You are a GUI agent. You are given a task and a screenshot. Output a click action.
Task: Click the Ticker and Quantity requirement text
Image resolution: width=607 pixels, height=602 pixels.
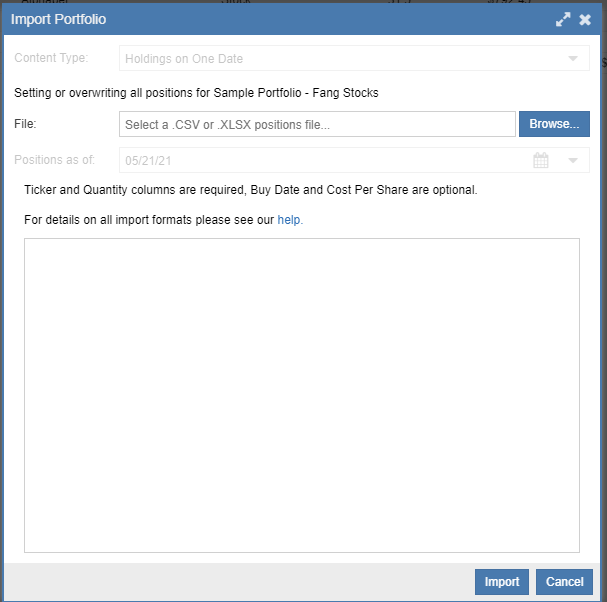[x=250, y=189]
